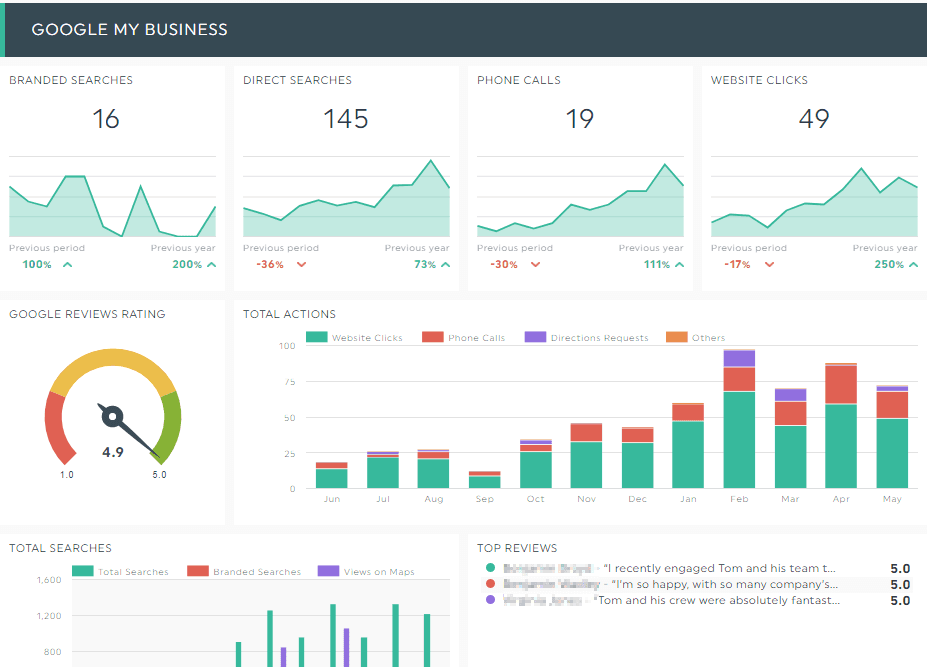This screenshot has width=927, height=667.
Task: Click the 5.0 score of first review
Action: (x=900, y=568)
